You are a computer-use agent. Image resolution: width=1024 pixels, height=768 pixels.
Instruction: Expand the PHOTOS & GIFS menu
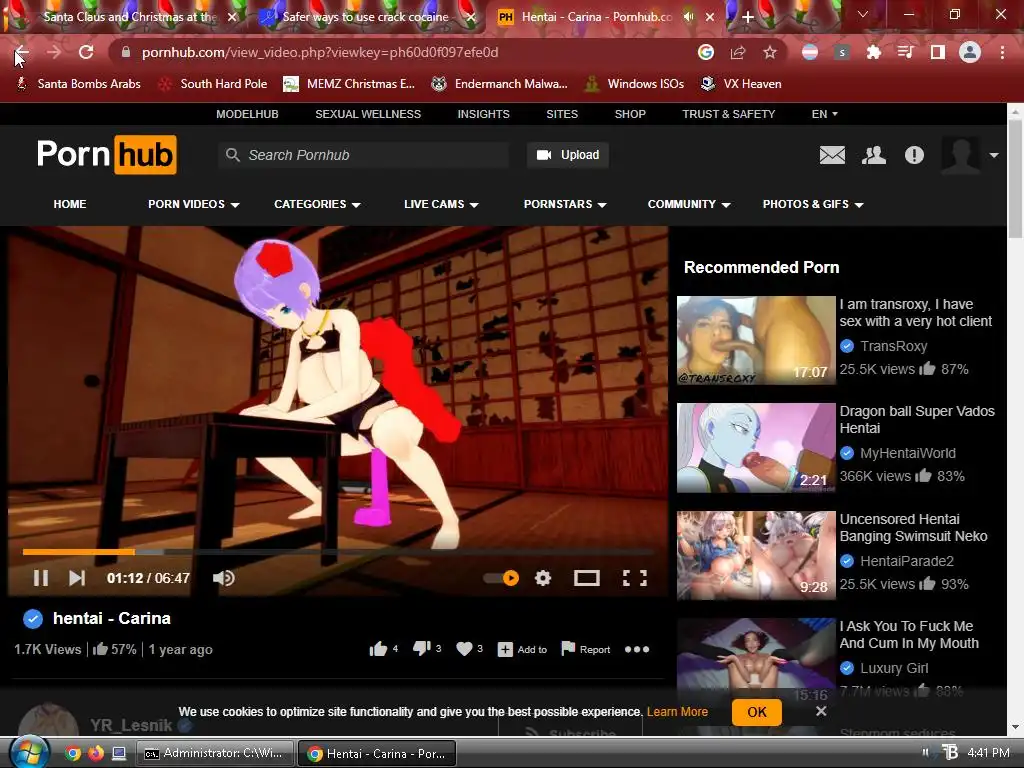click(813, 204)
